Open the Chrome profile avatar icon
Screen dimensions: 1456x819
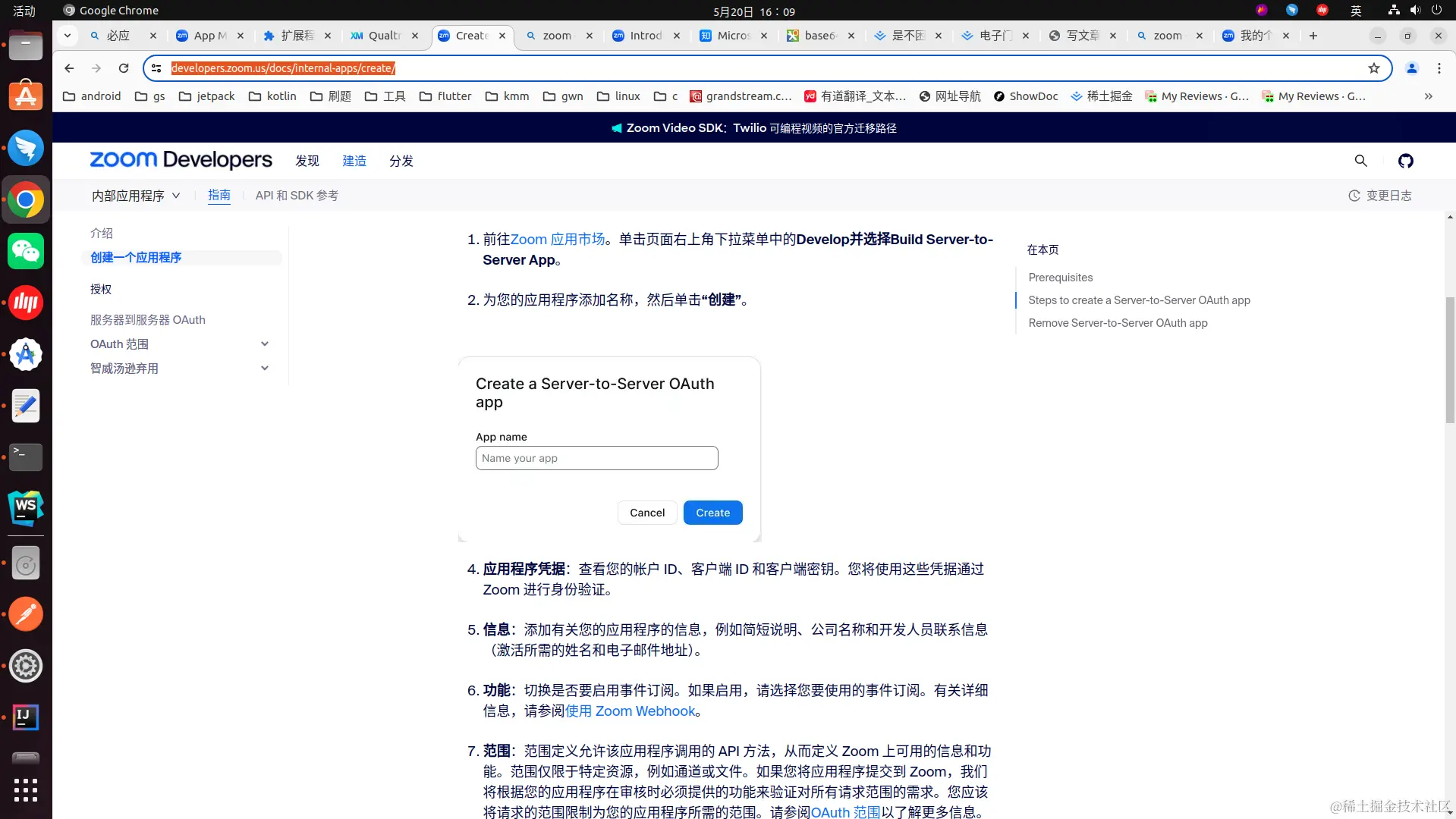(1412, 68)
